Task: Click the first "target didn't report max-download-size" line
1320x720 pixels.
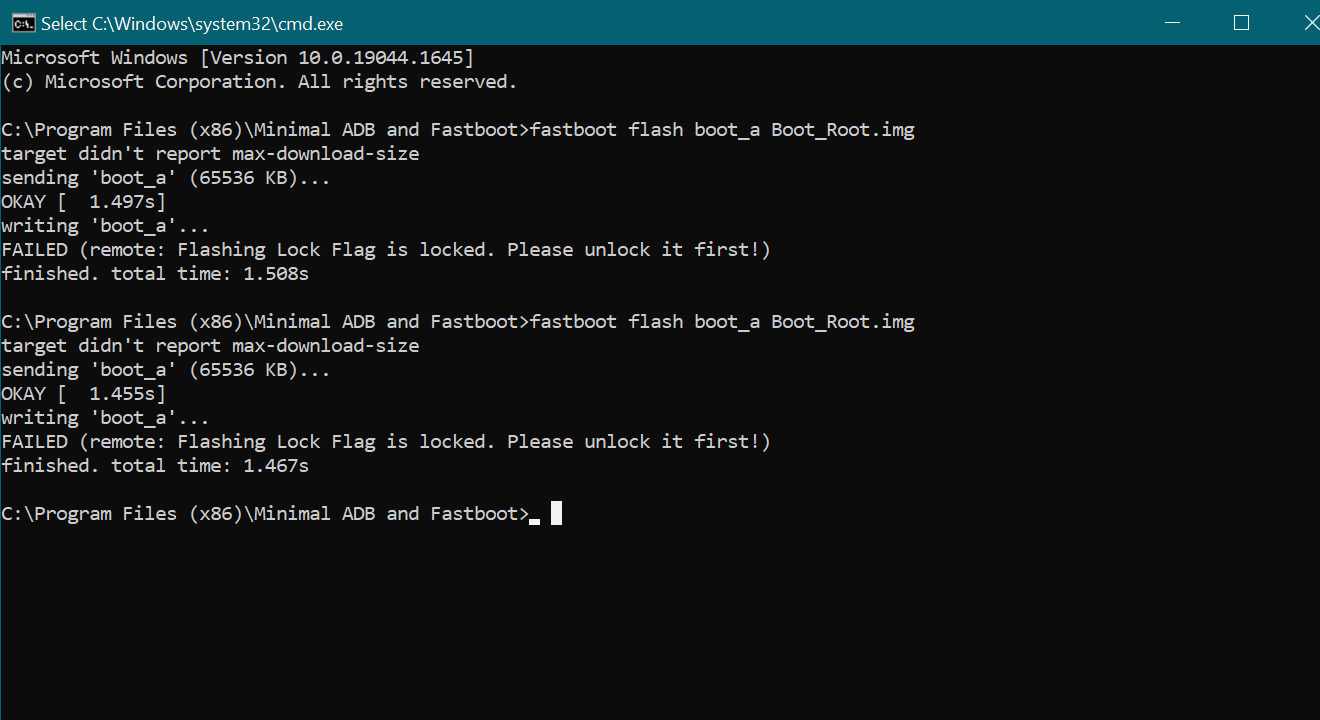Action: pos(210,154)
